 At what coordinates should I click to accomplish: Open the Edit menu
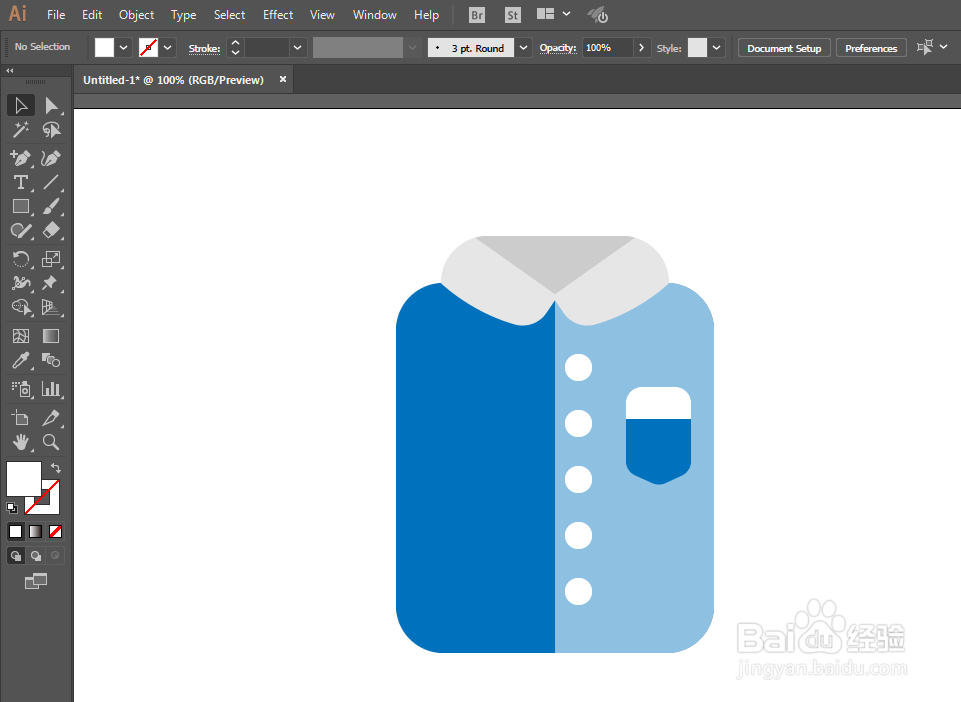click(x=92, y=15)
